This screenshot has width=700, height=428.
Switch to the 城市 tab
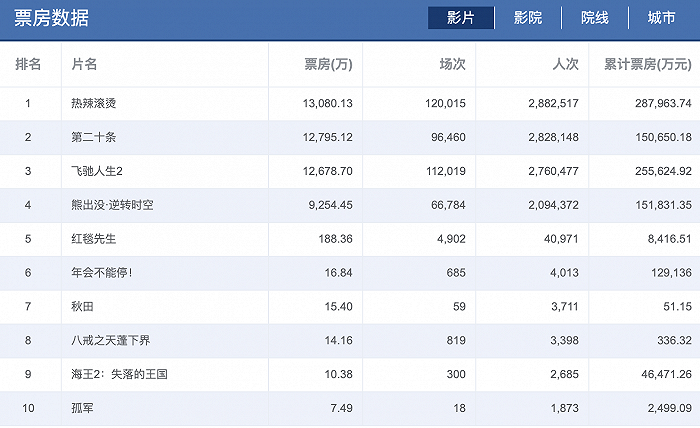pos(661,18)
